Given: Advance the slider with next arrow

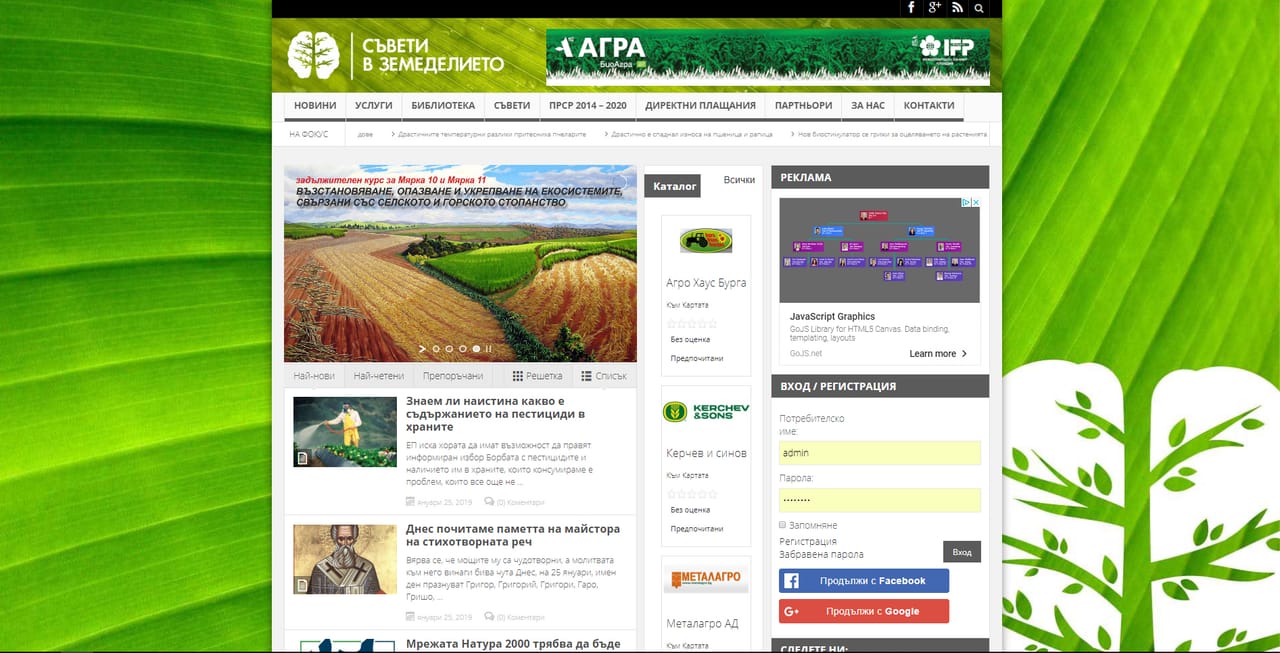Looking at the screenshot, I should (422, 349).
